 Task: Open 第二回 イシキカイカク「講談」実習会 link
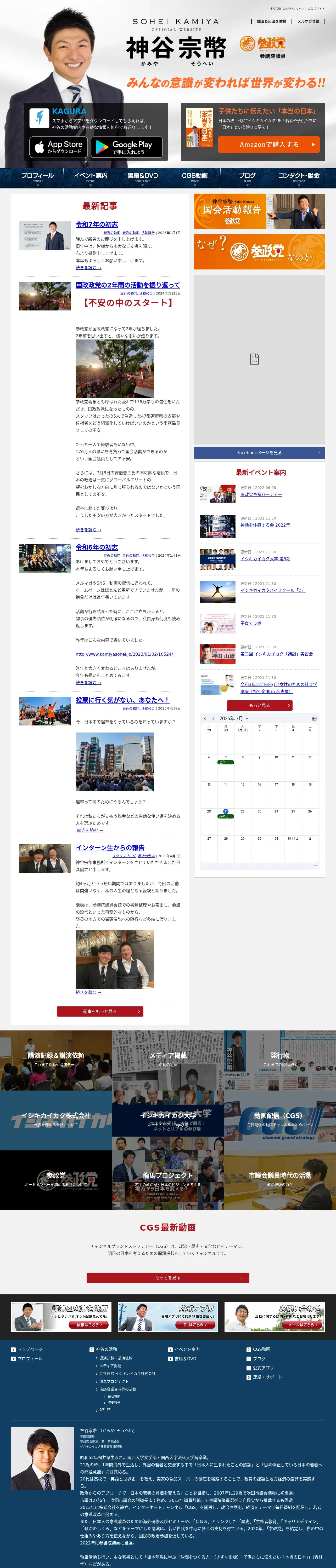point(276,654)
